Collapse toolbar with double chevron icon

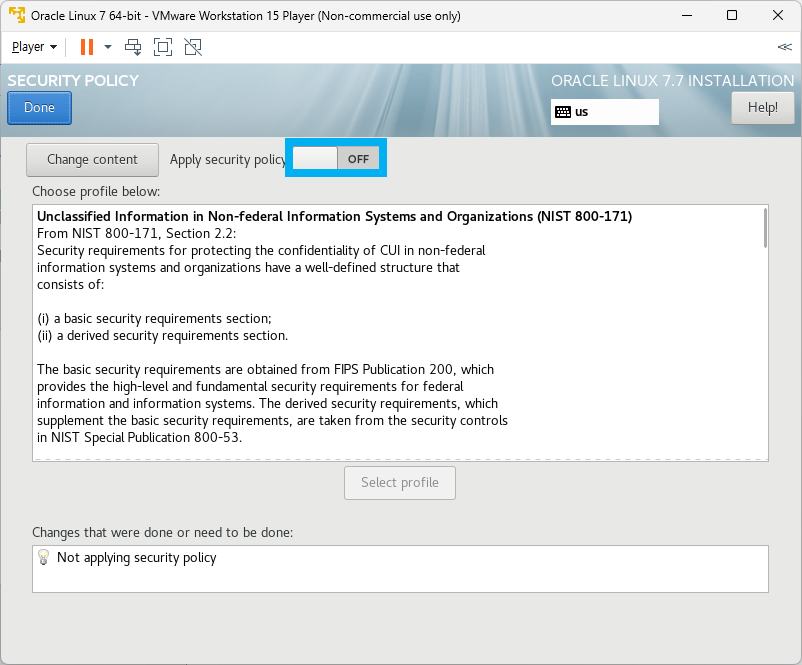(x=784, y=47)
